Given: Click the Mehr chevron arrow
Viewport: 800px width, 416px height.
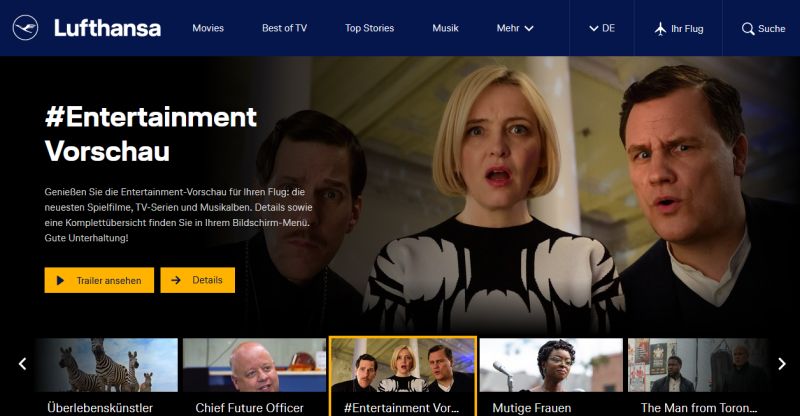Looking at the screenshot, I should (529, 29).
